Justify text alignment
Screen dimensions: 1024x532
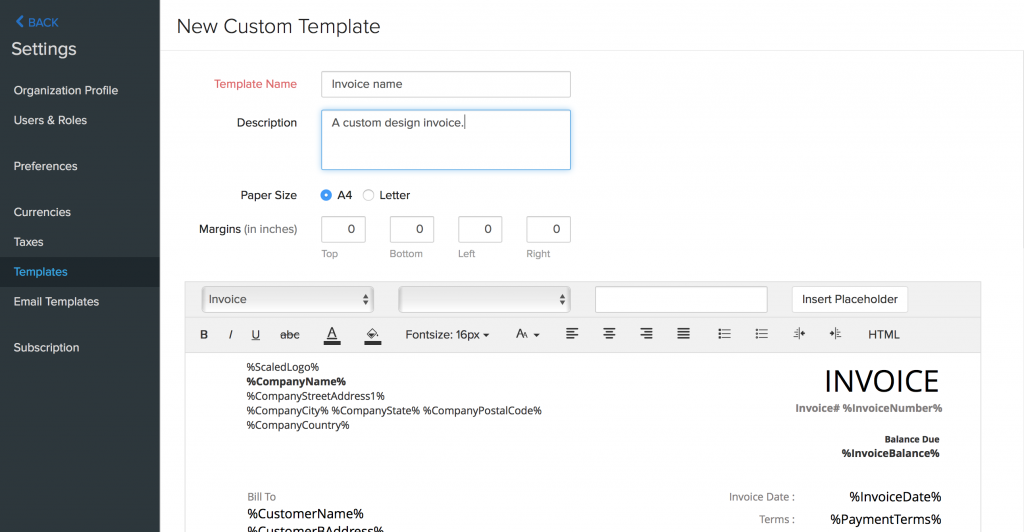tap(683, 334)
